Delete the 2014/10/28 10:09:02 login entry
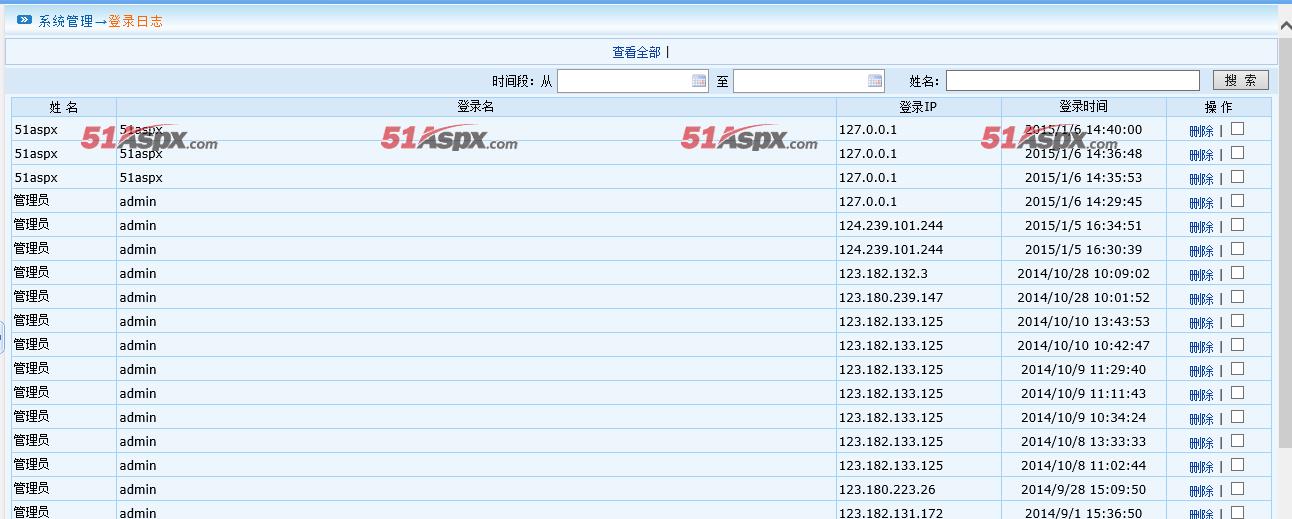Image resolution: width=1292 pixels, height=519 pixels. click(x=1201, y=275)
